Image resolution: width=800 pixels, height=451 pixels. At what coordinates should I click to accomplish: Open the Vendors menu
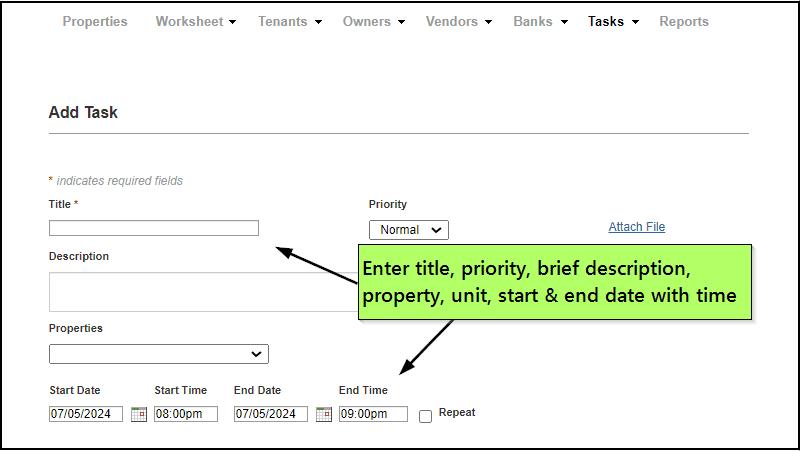(459, 21)
